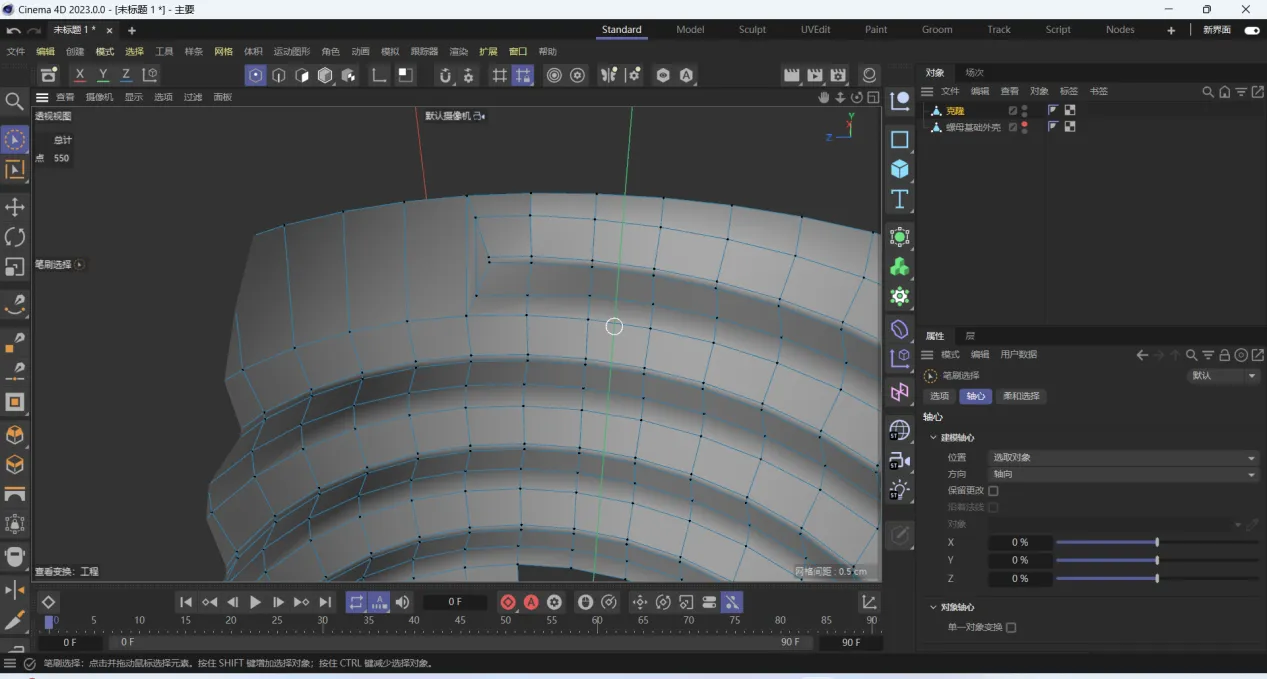
Task: Toggle the 保留更改 checkbox
Action: (993, 491)
